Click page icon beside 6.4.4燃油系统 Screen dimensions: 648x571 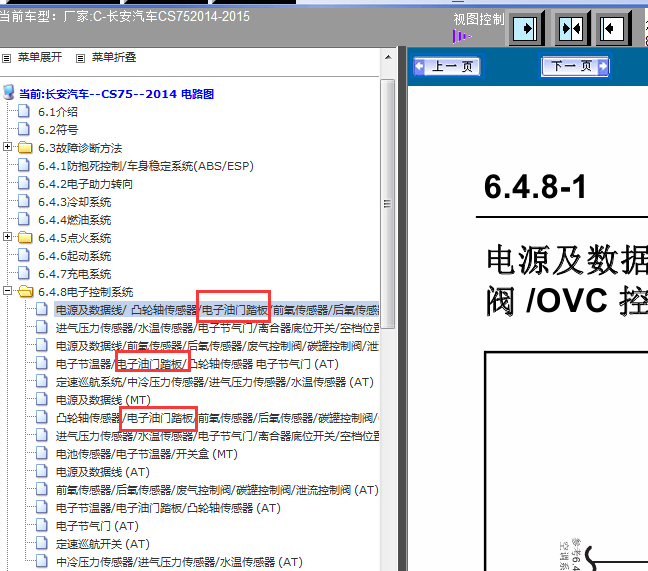click(24, 219)
